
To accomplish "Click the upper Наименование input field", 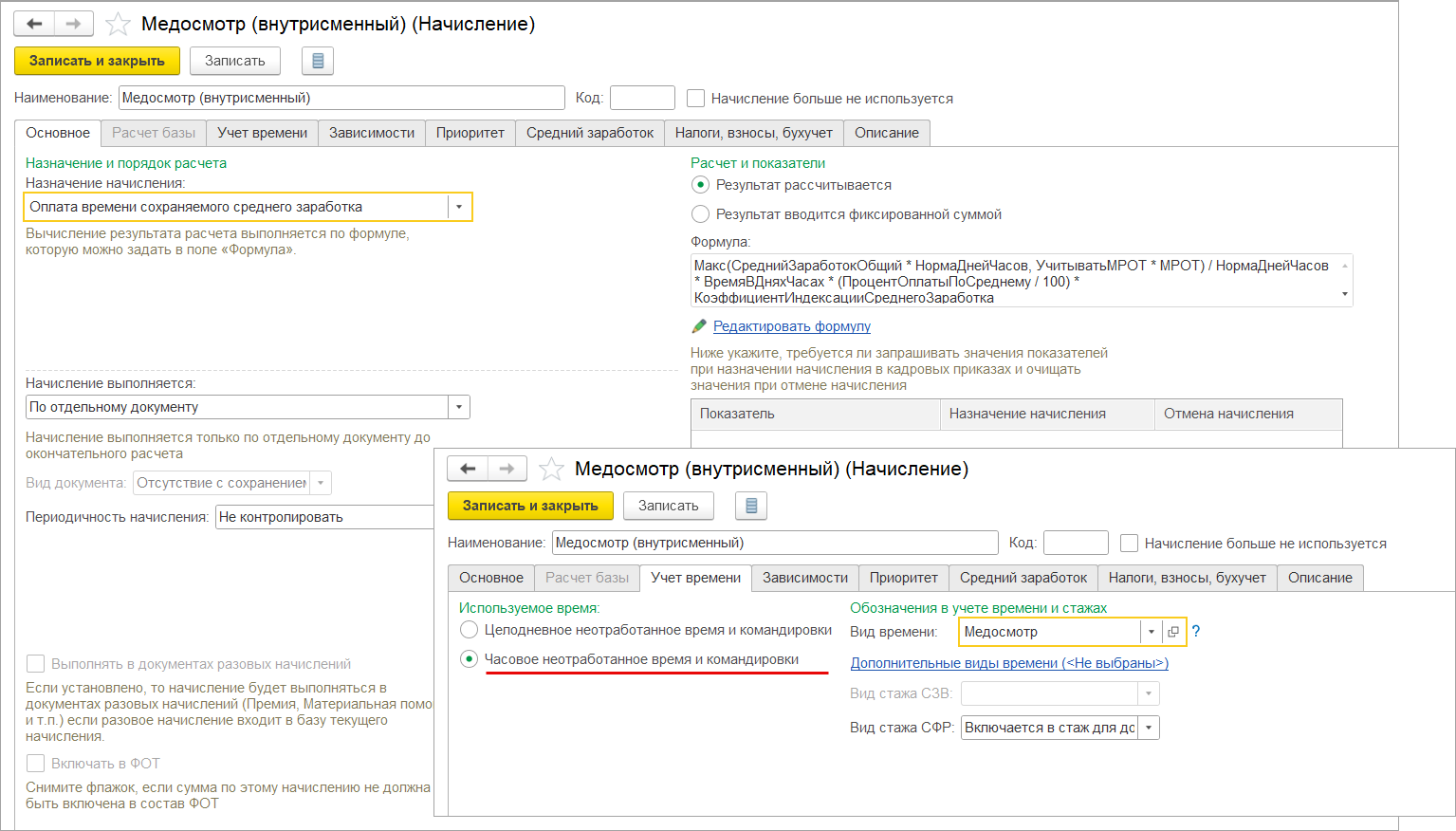I will (341, 98).
